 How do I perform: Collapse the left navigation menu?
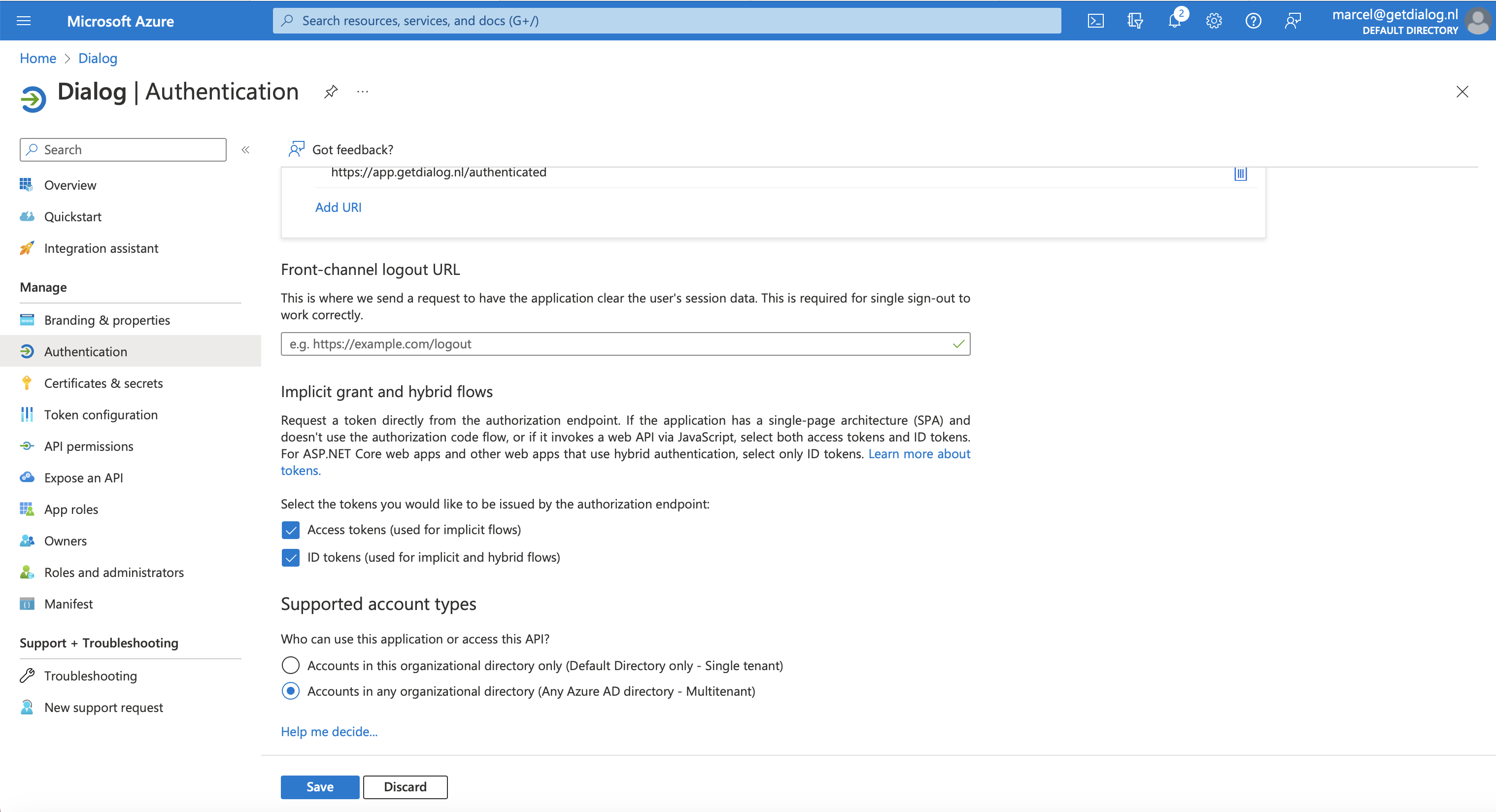pos(246,150)
